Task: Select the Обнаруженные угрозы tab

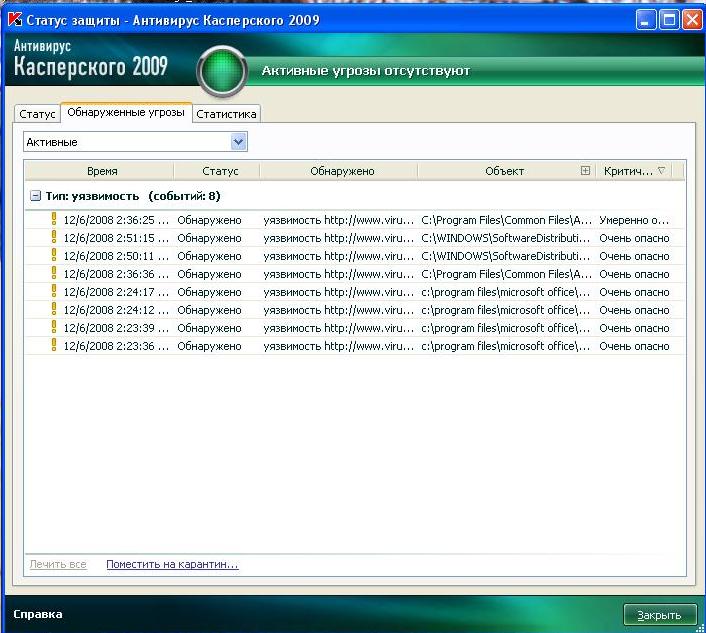Action: click(x=126, y=112)
